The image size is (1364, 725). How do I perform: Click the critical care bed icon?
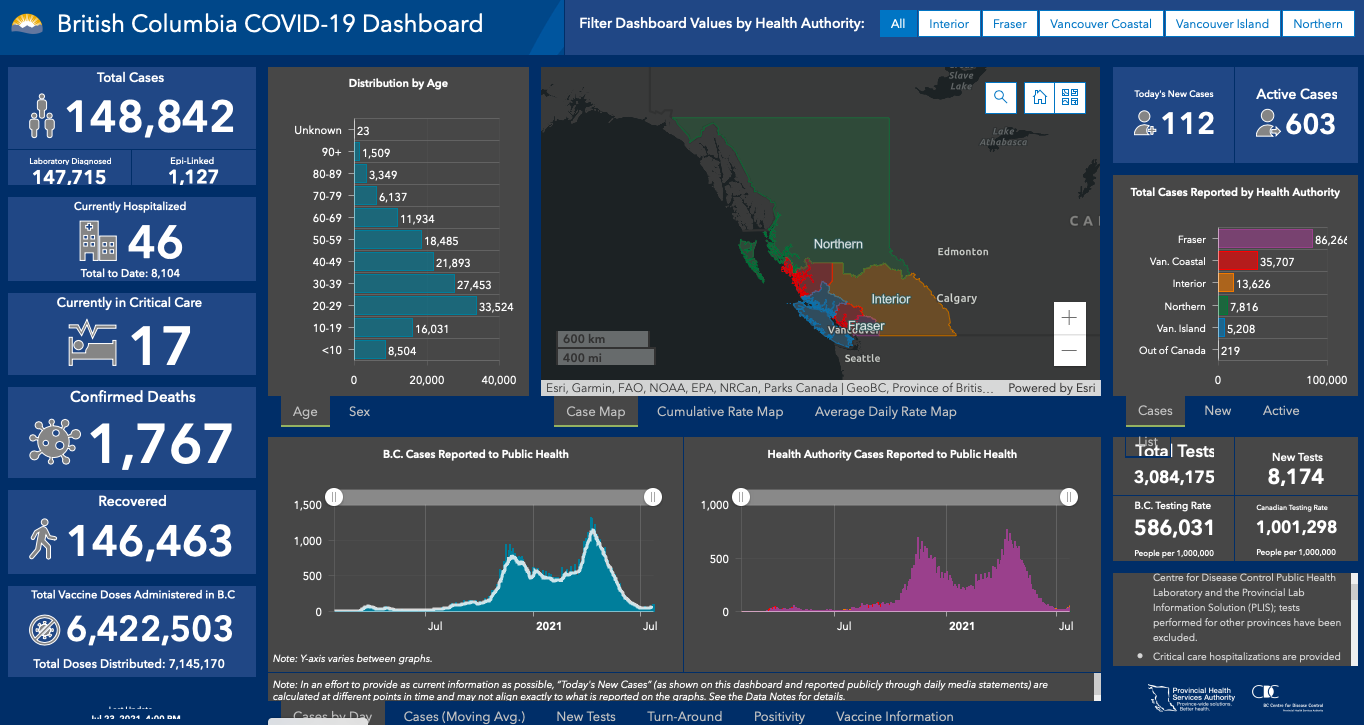pyautogui.click(x=92, y=342)
